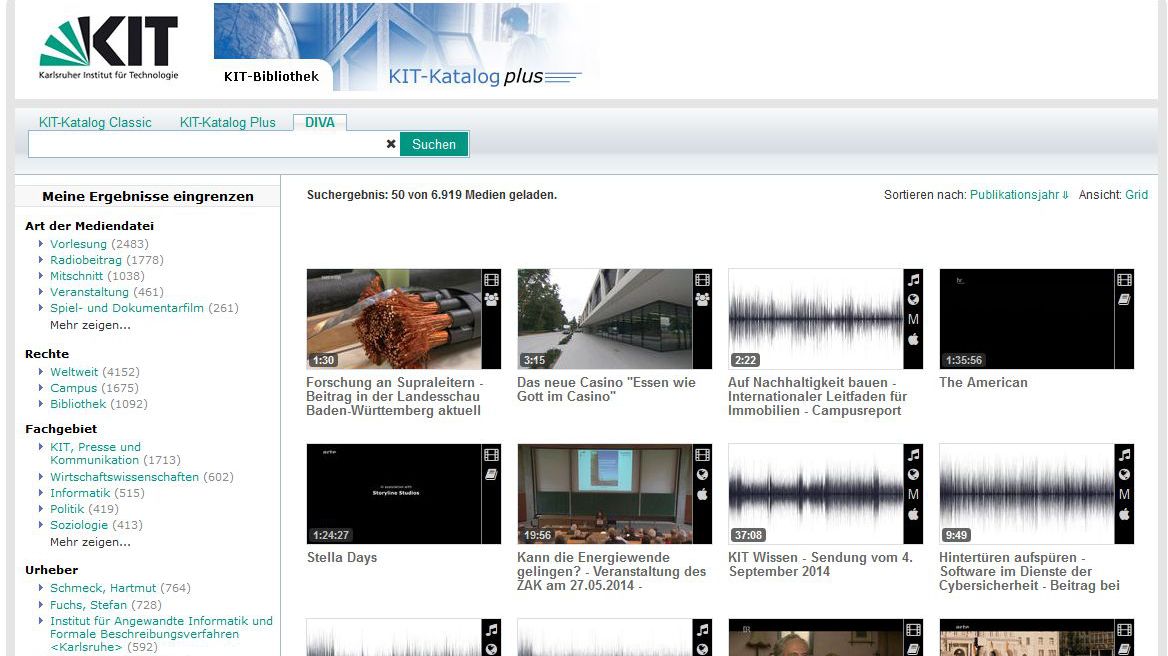Open the Kann die Energiewende gelingen thumbnail
The width and height of the screenshot is (1168, 656).
605,494
